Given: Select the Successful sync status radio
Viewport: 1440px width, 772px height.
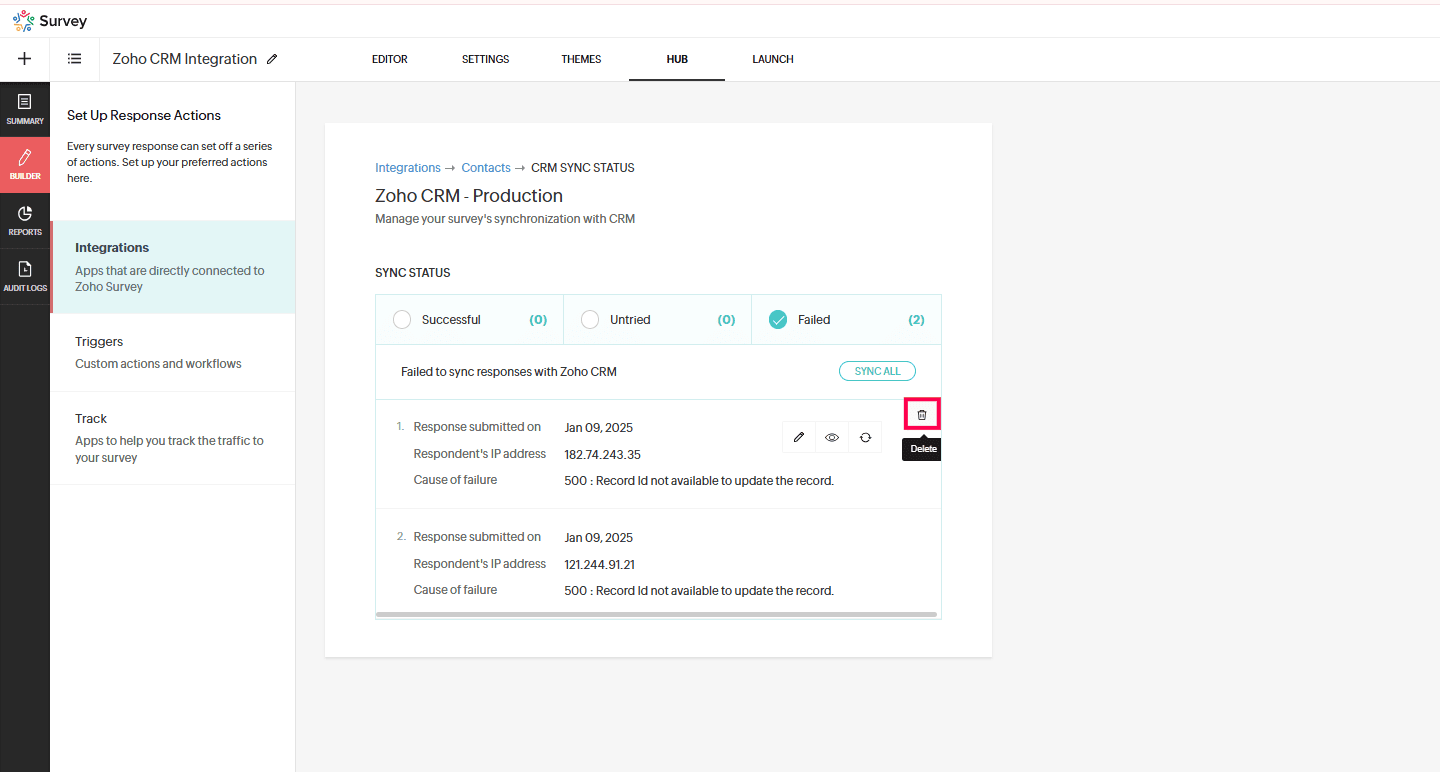Looking at the screenshot, I should pyautogui.click(x=402, y=320).
